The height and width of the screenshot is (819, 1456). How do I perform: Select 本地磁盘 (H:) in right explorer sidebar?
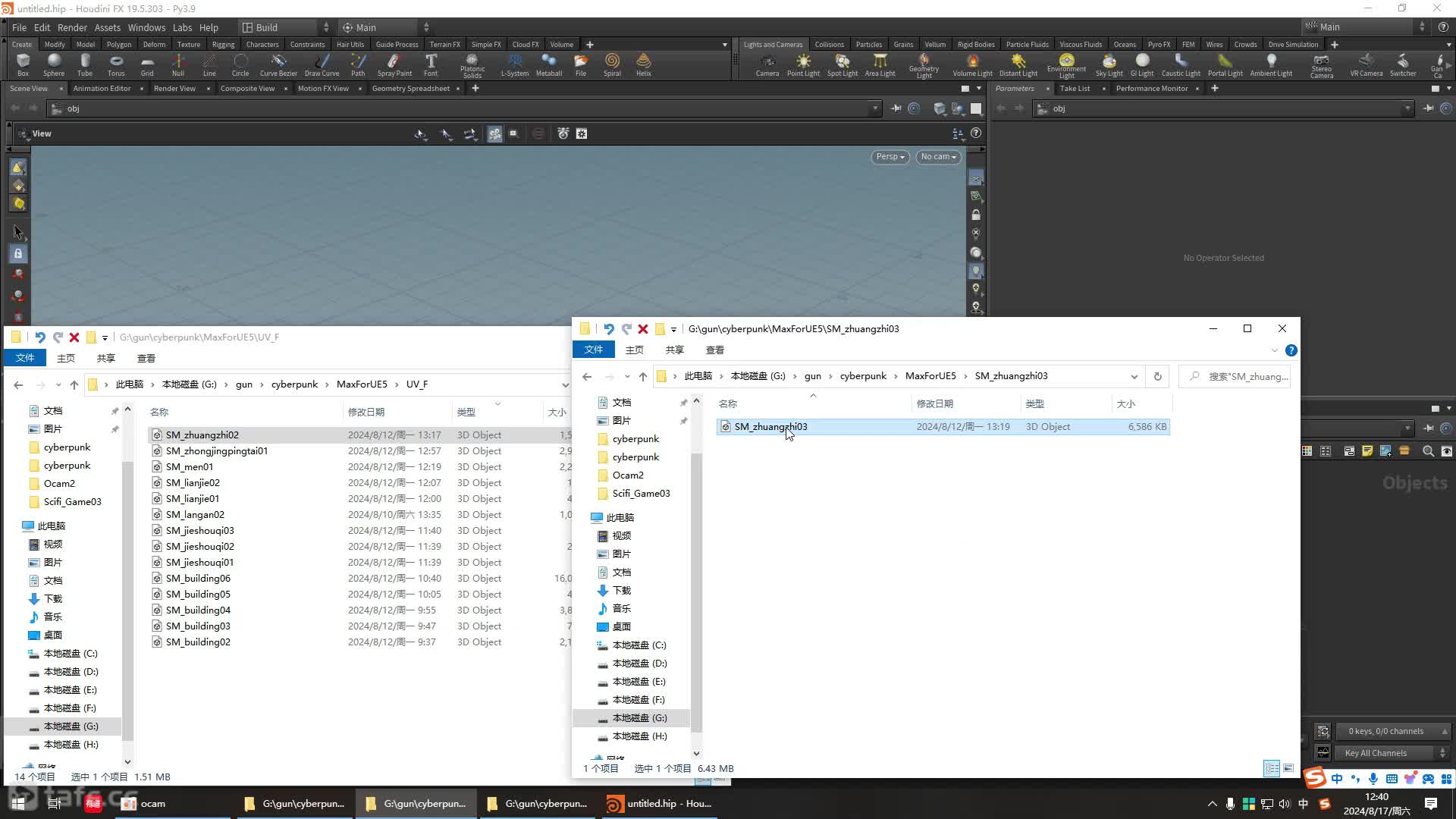pyautogui.click(x=639, y=736)
